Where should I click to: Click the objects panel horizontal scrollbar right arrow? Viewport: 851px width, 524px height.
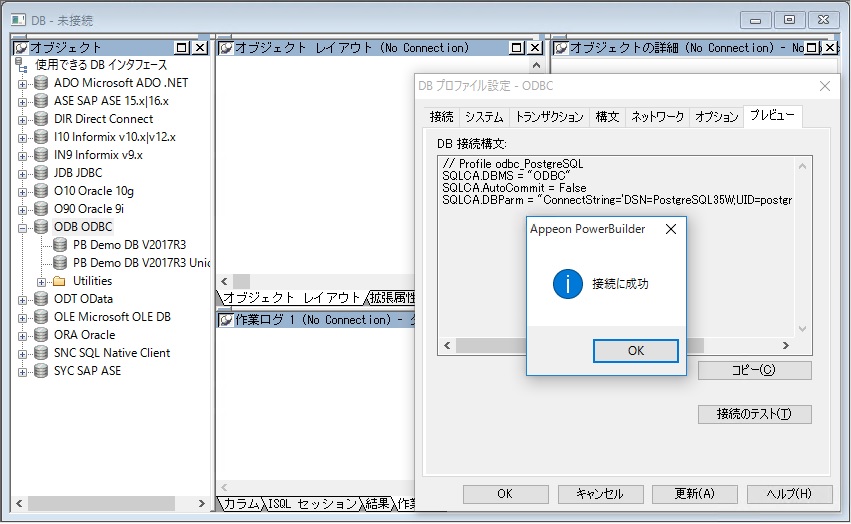pyautogui.click(x=201, y=504)
